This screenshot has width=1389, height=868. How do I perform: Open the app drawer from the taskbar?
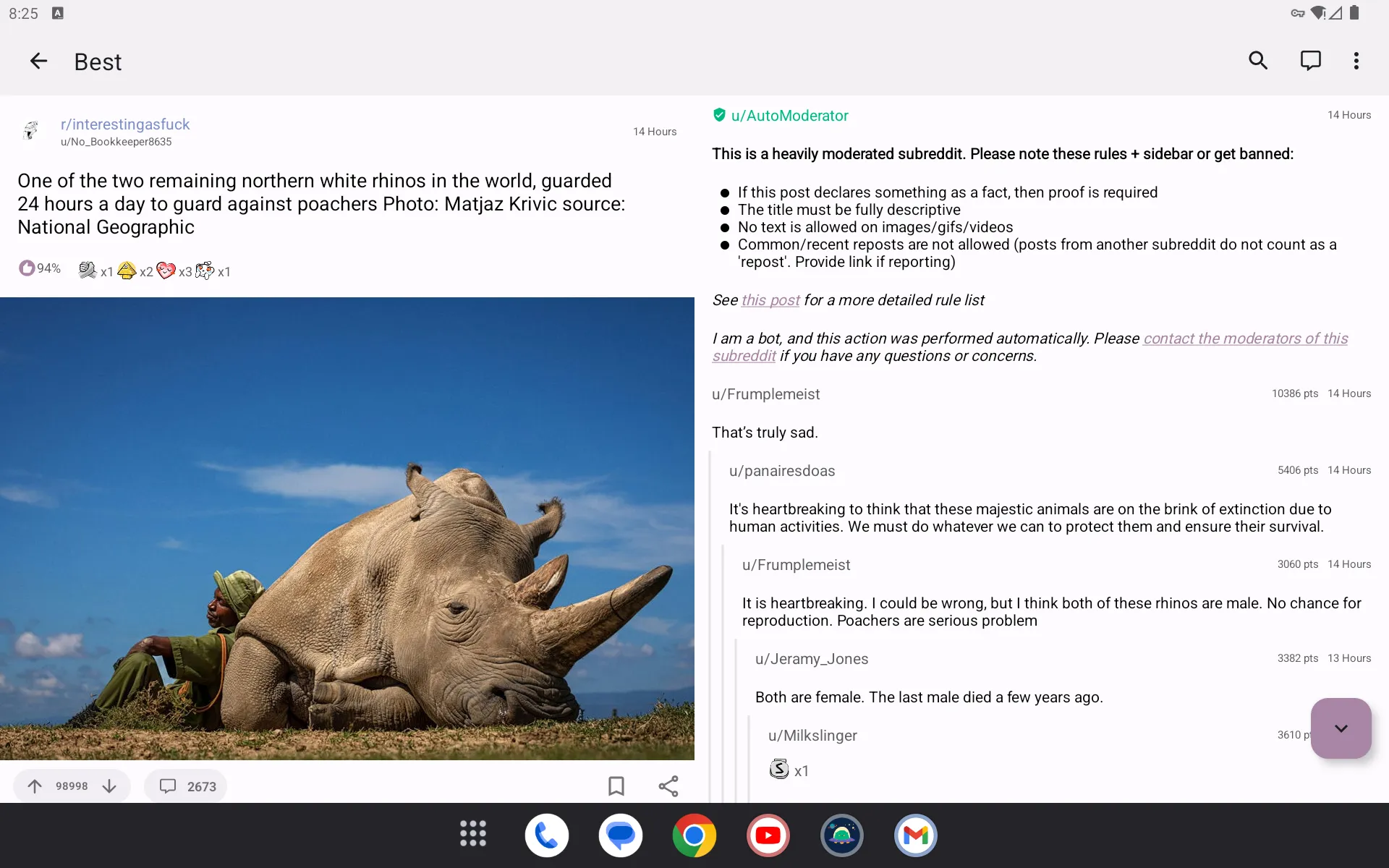(x=472, y=835)
